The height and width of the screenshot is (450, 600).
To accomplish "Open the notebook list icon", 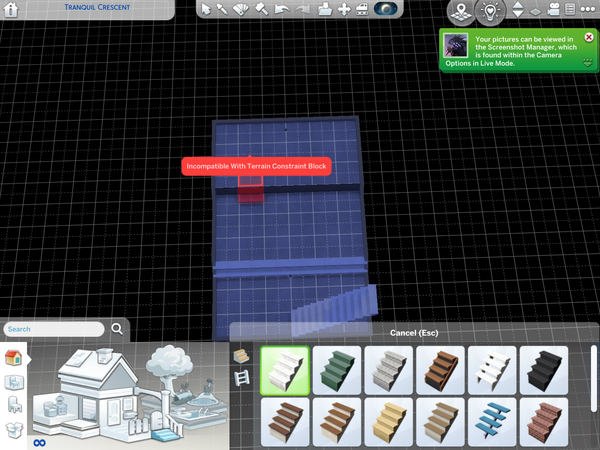I will point(570,10).
